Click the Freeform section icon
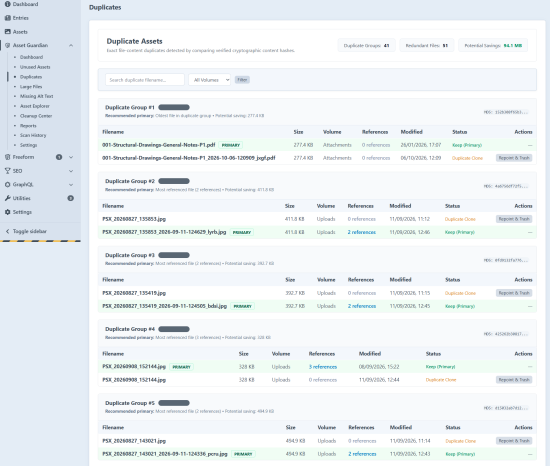Image resolution: width=550 pixels, height=466 pixels. tap(7, 157)
